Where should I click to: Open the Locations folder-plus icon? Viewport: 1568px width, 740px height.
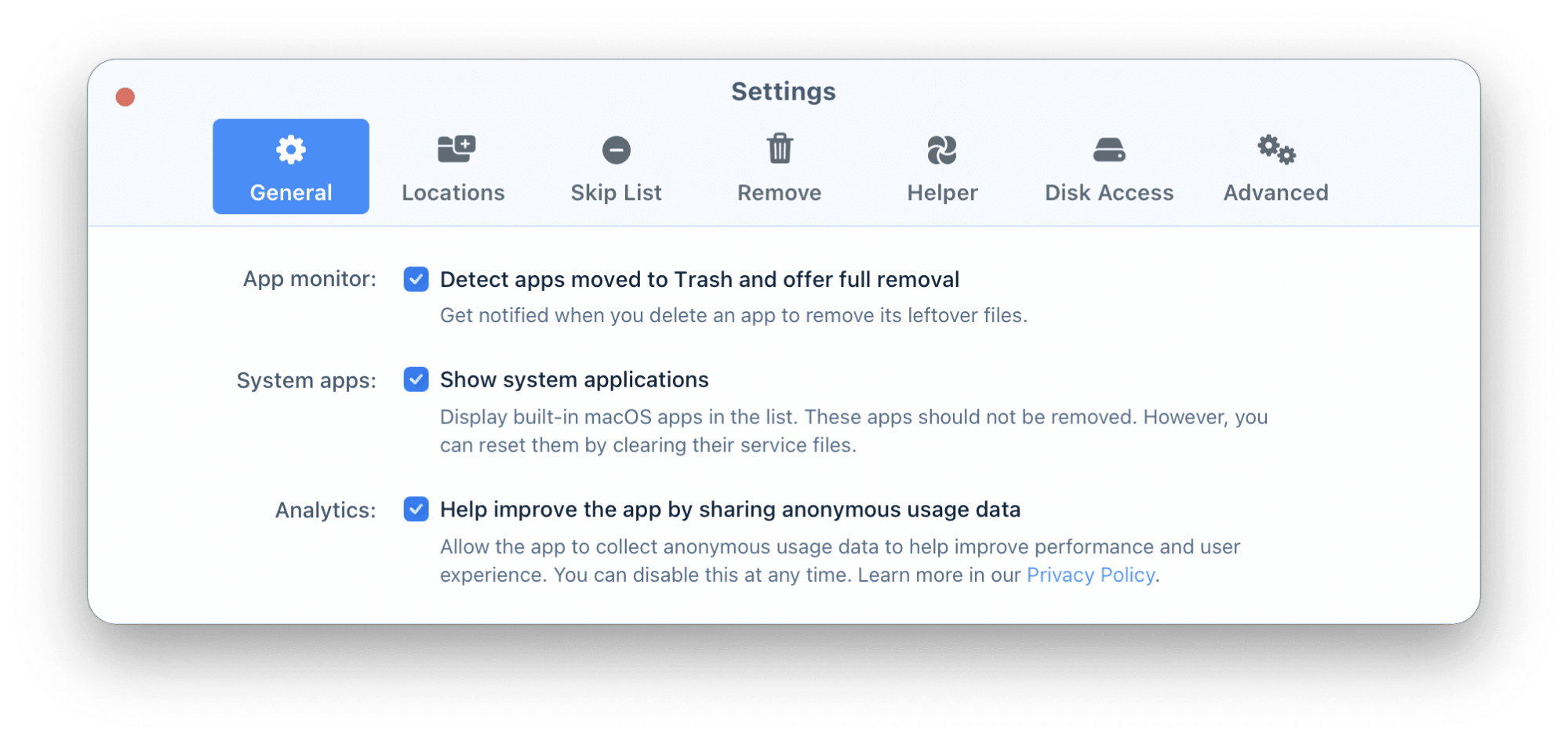[457, 149]
